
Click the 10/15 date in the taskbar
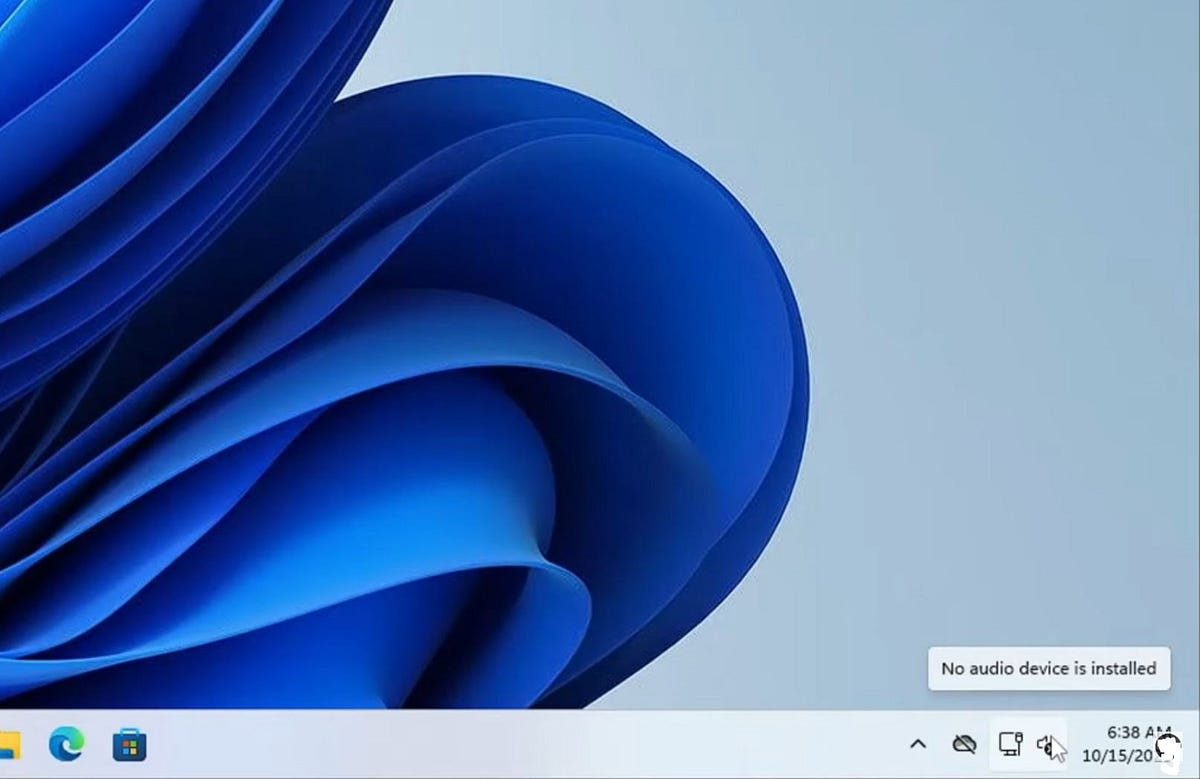1118,756
